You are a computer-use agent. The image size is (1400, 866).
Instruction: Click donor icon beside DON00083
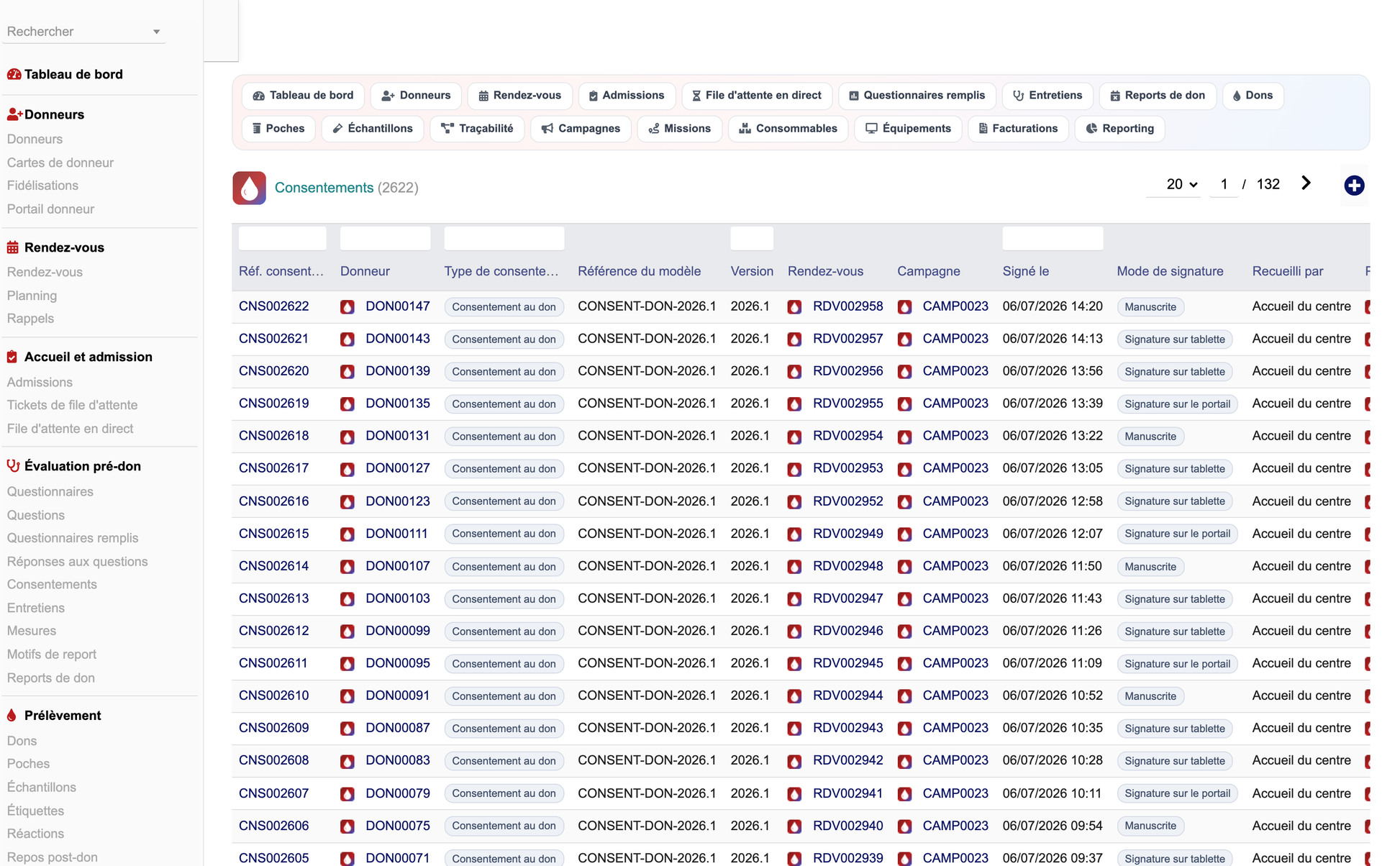click(347, 761)
